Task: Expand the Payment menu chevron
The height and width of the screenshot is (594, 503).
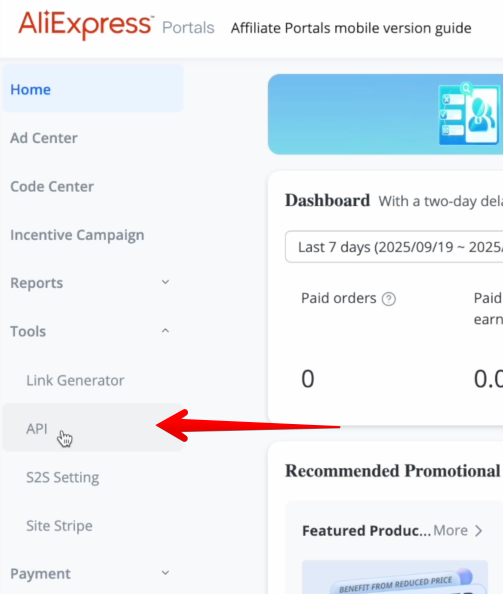Action: [165, 573]
